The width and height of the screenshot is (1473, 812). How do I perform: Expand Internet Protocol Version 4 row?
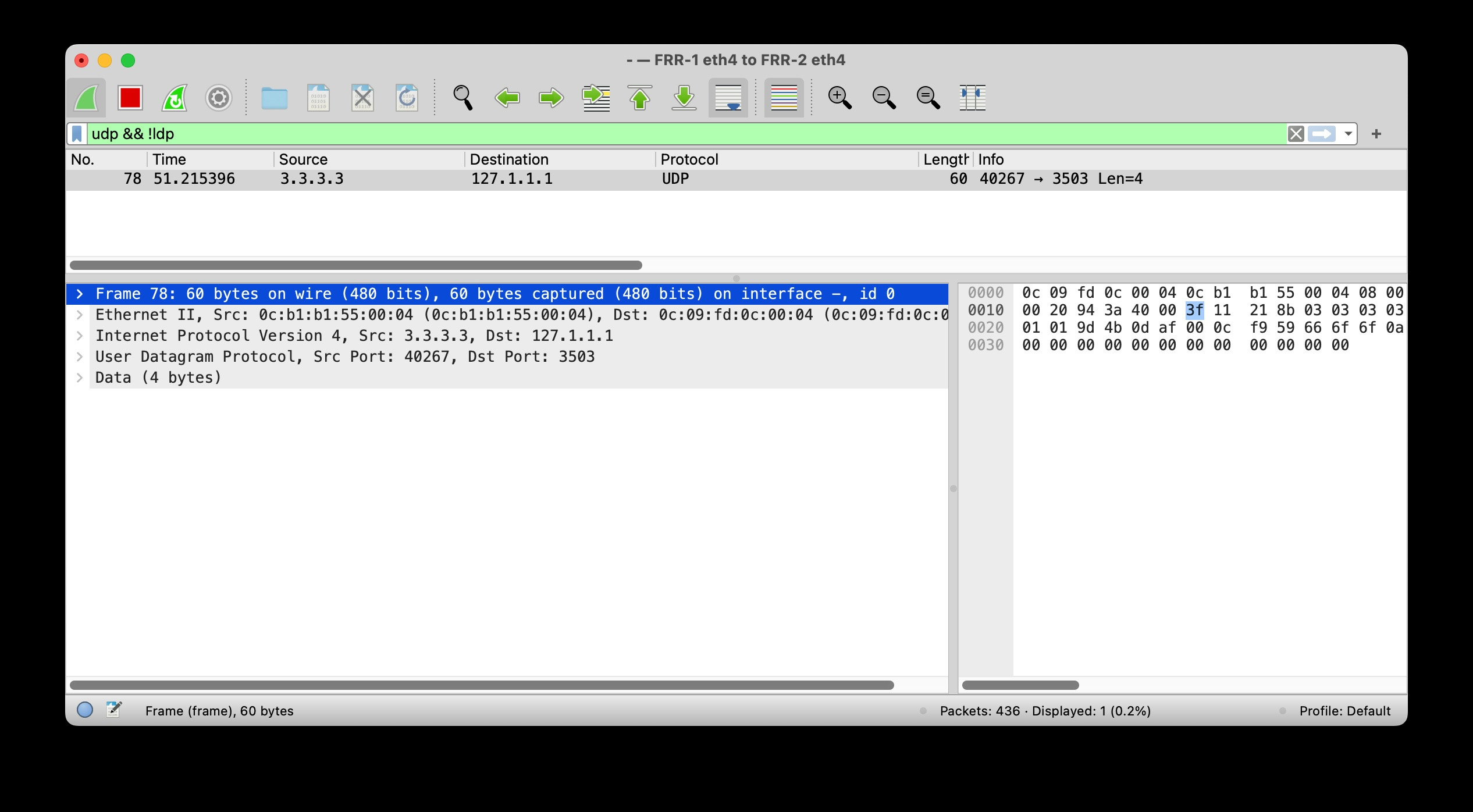pos(80,336)
